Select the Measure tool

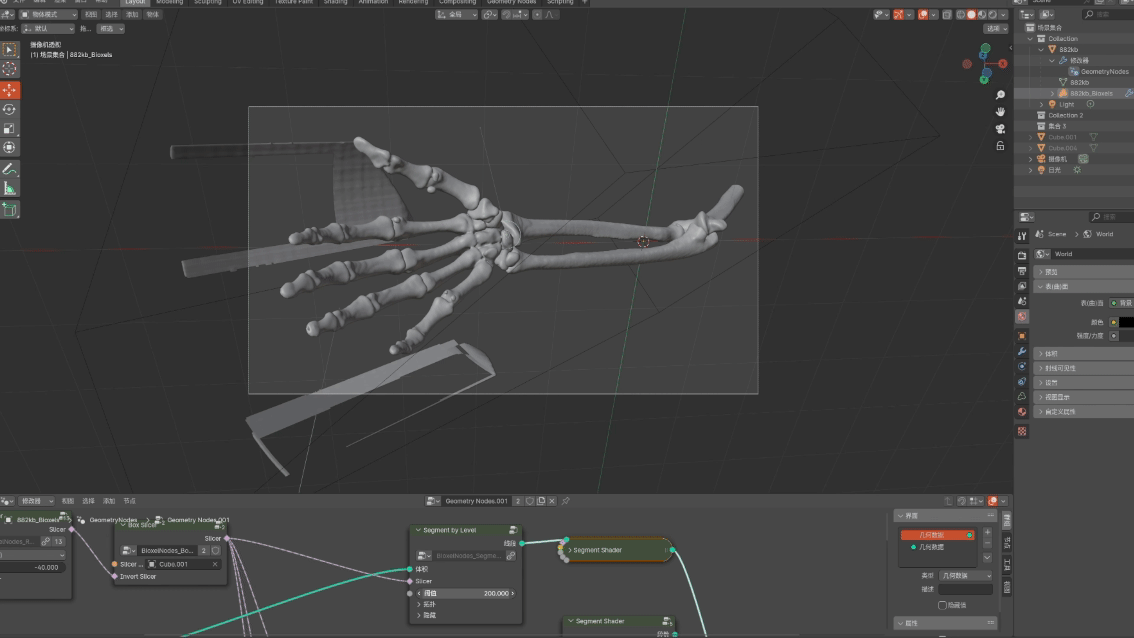coord(10,188)
